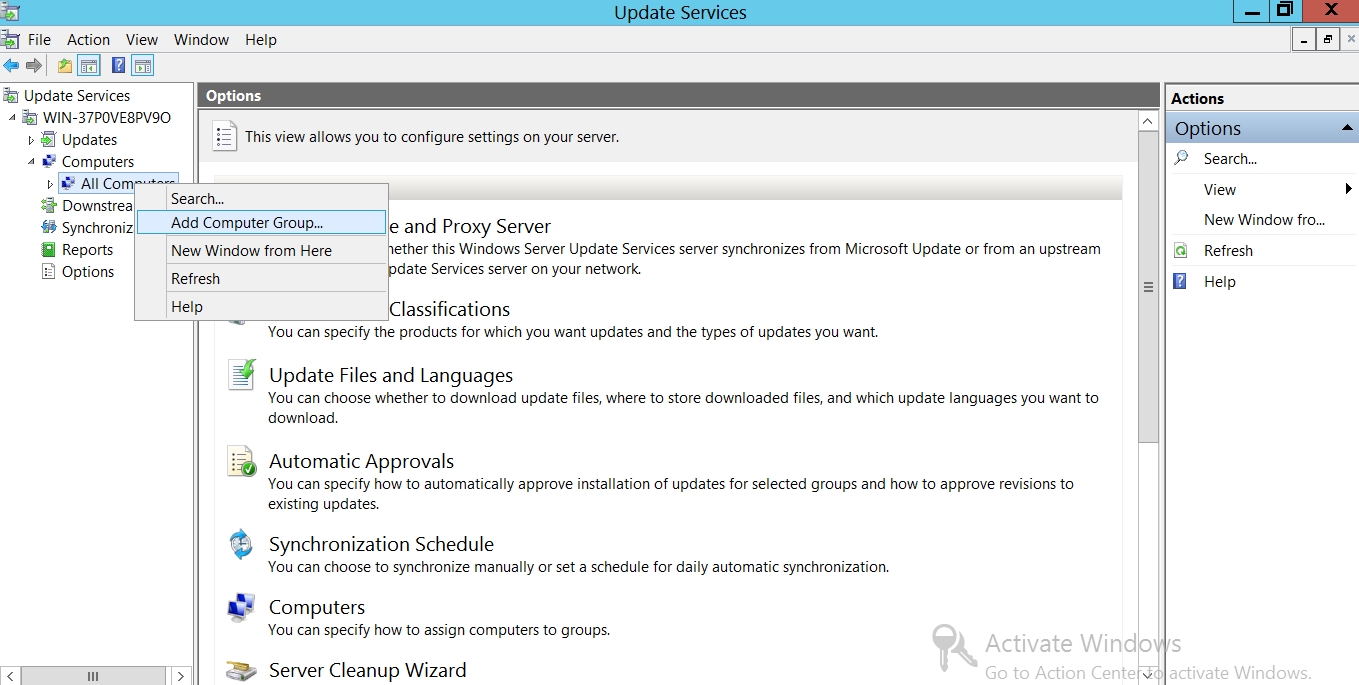Collapse the Options section in Actions pane
This screenshot has height=685, width=1359.
pyautogui.click(x=1347, y=128)
